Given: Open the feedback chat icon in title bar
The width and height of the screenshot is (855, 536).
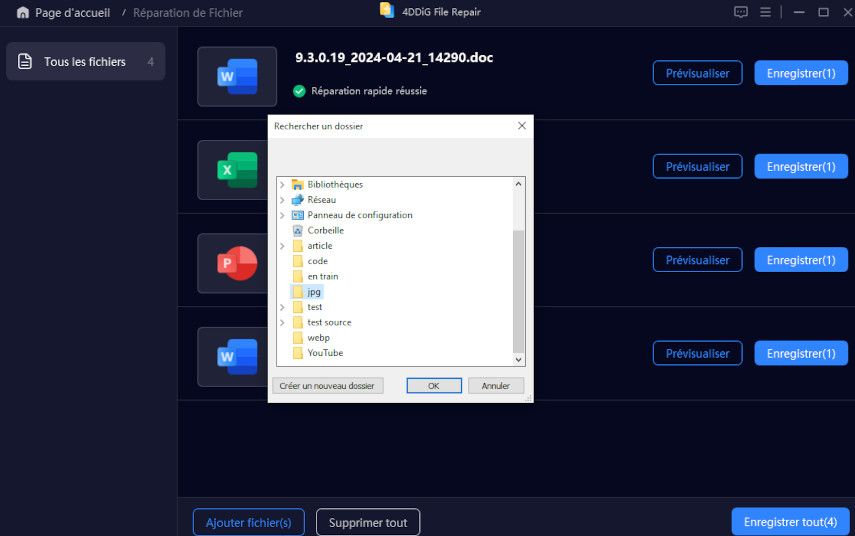Looking at the screenshot, I should click(x=741, y=12).
